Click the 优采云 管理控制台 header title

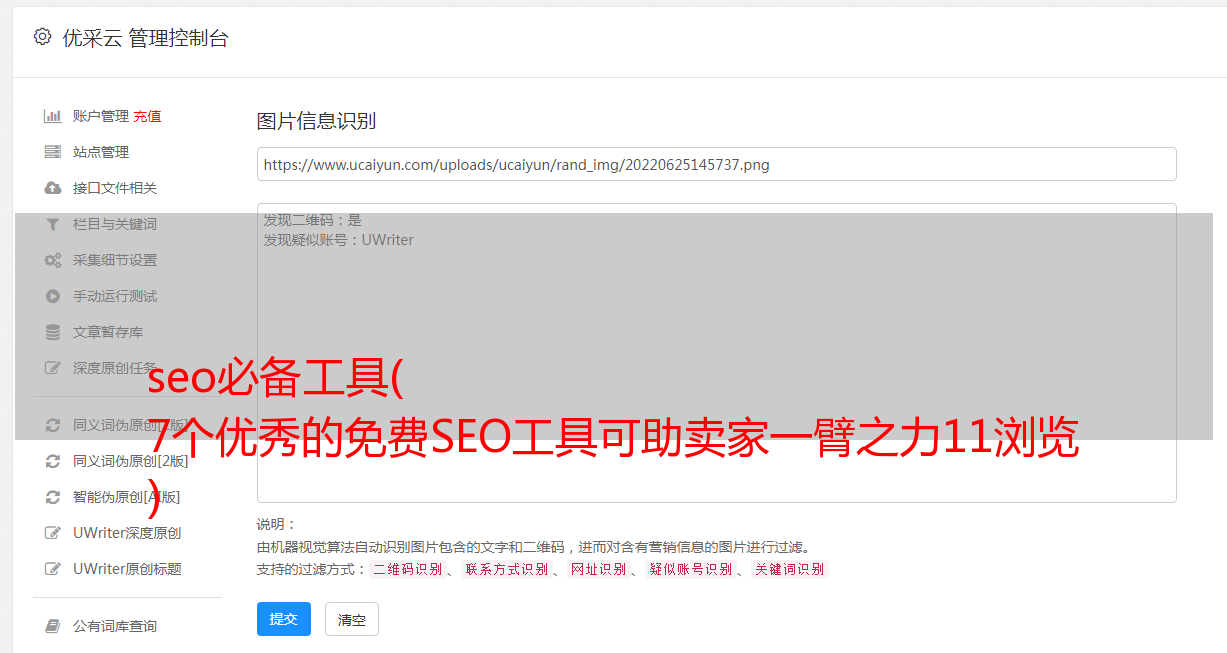pos(145,38)
